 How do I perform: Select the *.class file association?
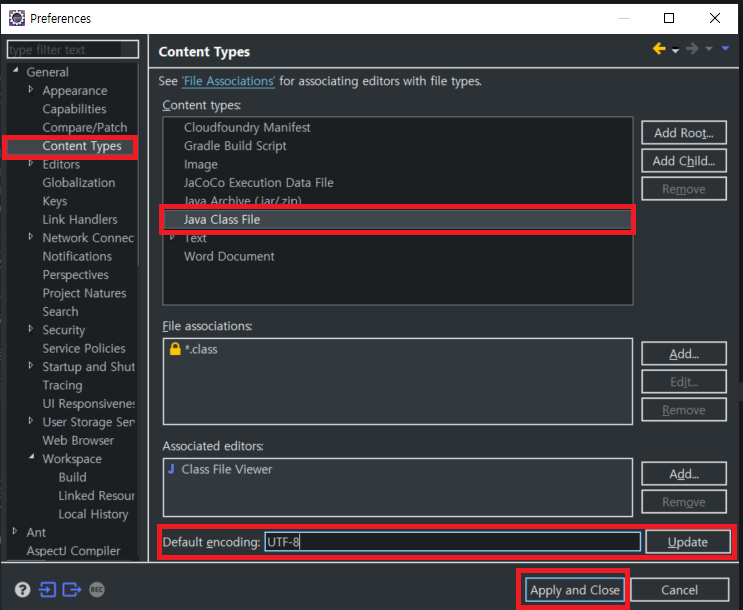click(201, 349)
